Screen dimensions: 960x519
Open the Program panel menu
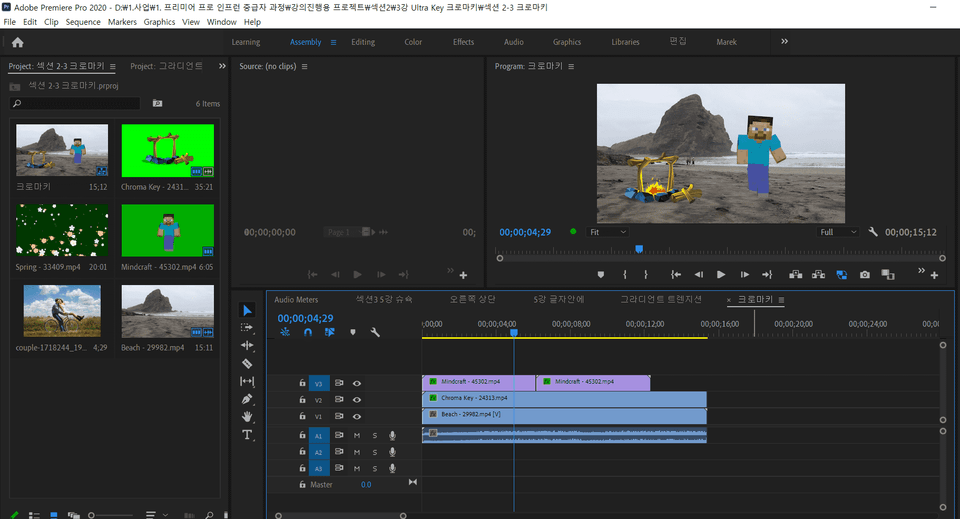click(571, 66)
